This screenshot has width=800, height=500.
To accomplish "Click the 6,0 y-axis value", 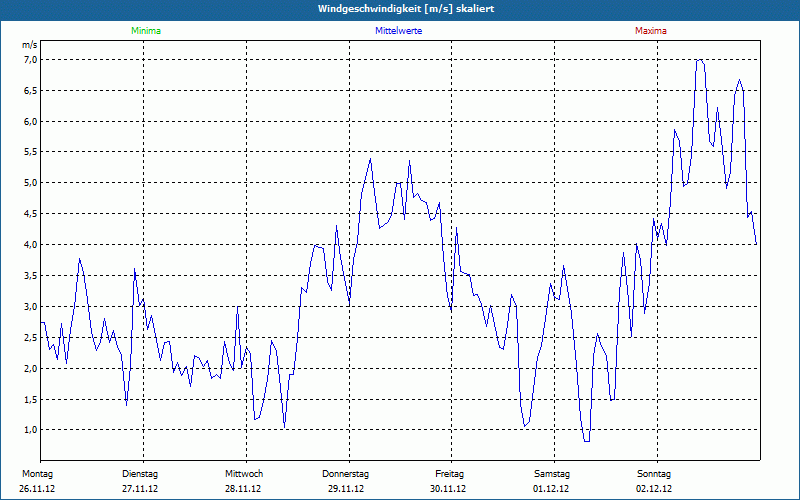I will (30, 121).
